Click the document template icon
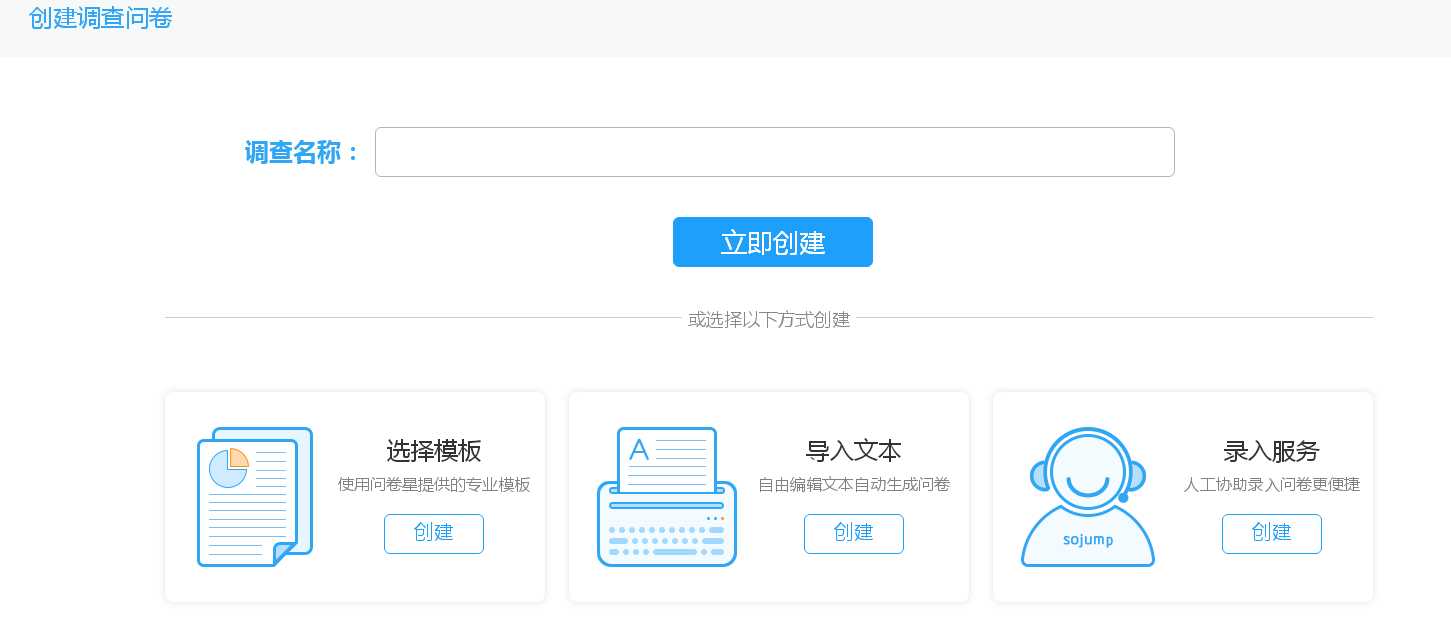This screenshot has width=1451, height=644. 255,497
